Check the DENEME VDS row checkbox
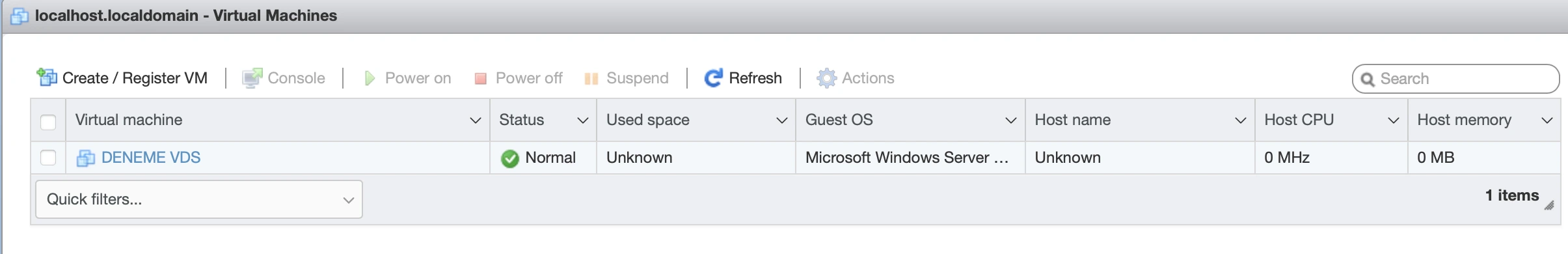The height and width of the screenshot is (254, 1568). [x=48, y=158]
